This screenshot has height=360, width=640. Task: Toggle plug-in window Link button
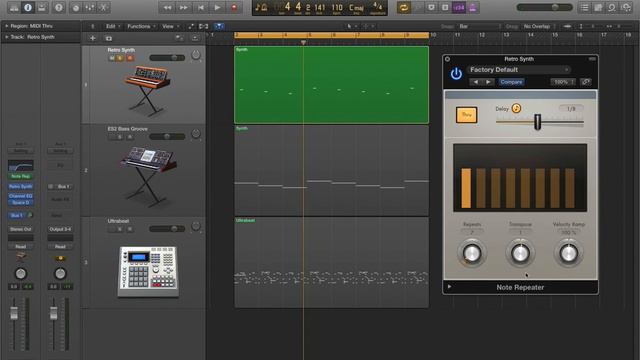pyautogui.click(x=586, y=82)
